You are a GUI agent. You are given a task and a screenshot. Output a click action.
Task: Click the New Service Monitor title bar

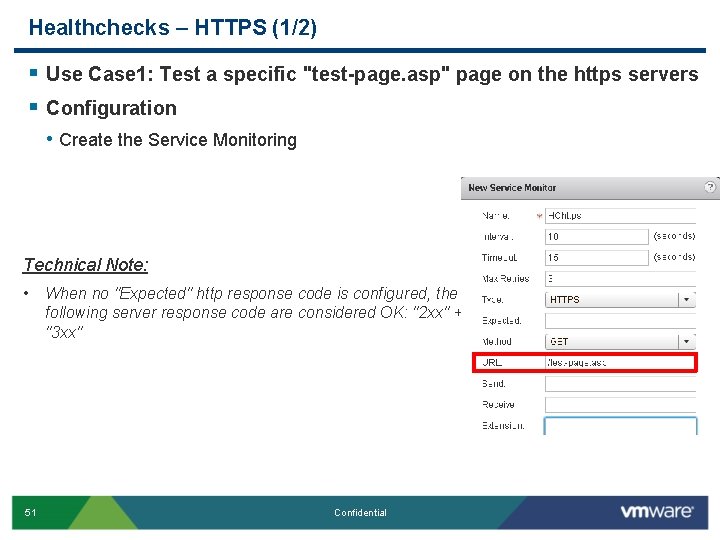tap(590, 188)
